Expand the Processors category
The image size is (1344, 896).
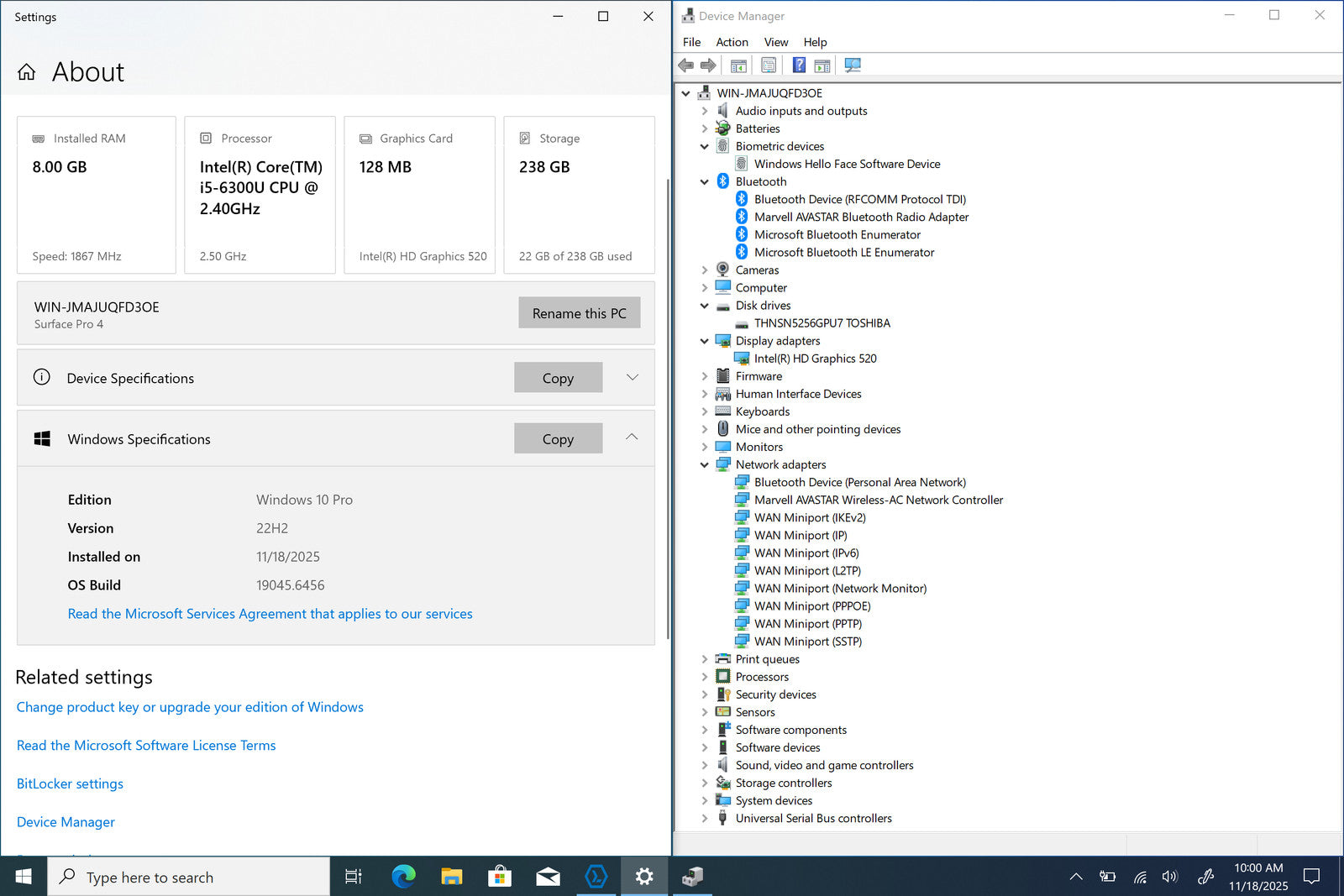[x=705, y=677]
